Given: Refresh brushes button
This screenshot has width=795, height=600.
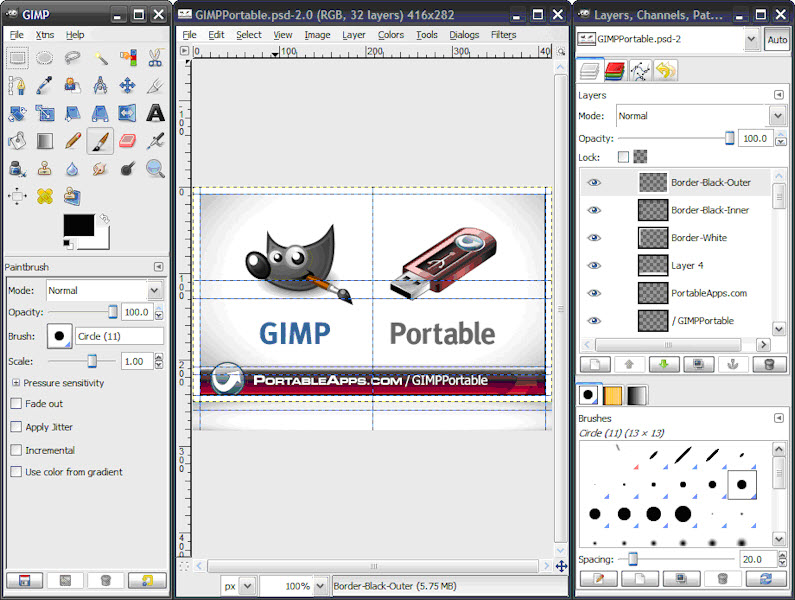Looking at the screenshot, I should click(x=766, y=579).
